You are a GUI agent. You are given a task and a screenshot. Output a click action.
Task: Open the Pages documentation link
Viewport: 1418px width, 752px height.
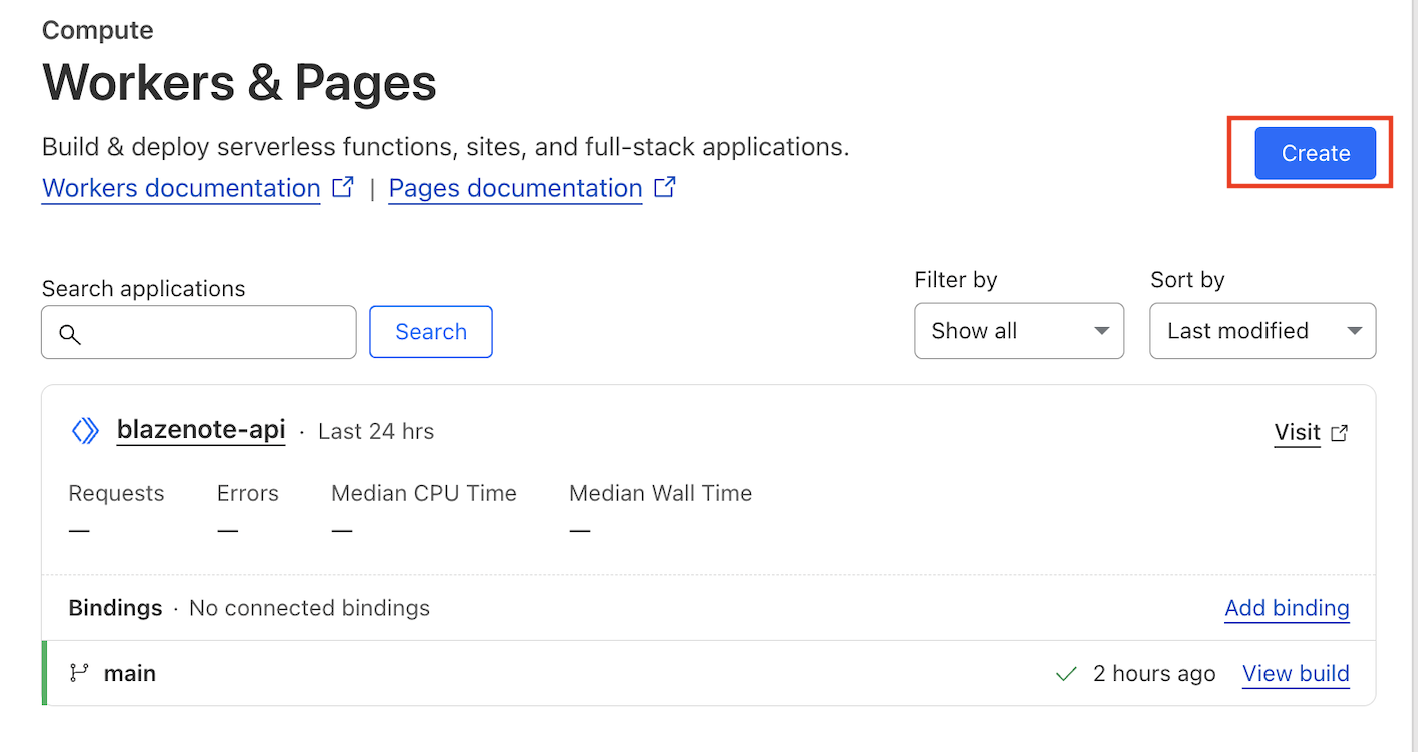click(x=515, y=188)
